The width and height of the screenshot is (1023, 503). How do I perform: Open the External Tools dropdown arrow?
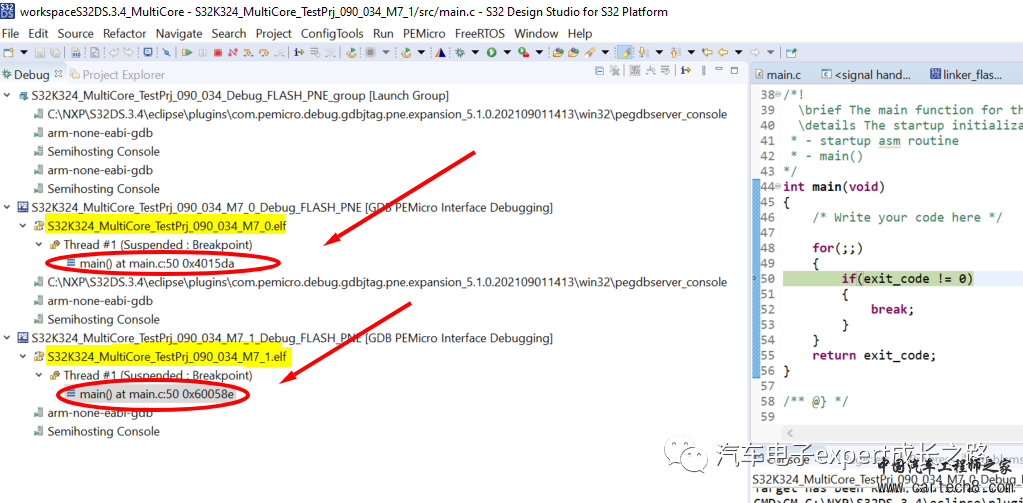[540, 52]
